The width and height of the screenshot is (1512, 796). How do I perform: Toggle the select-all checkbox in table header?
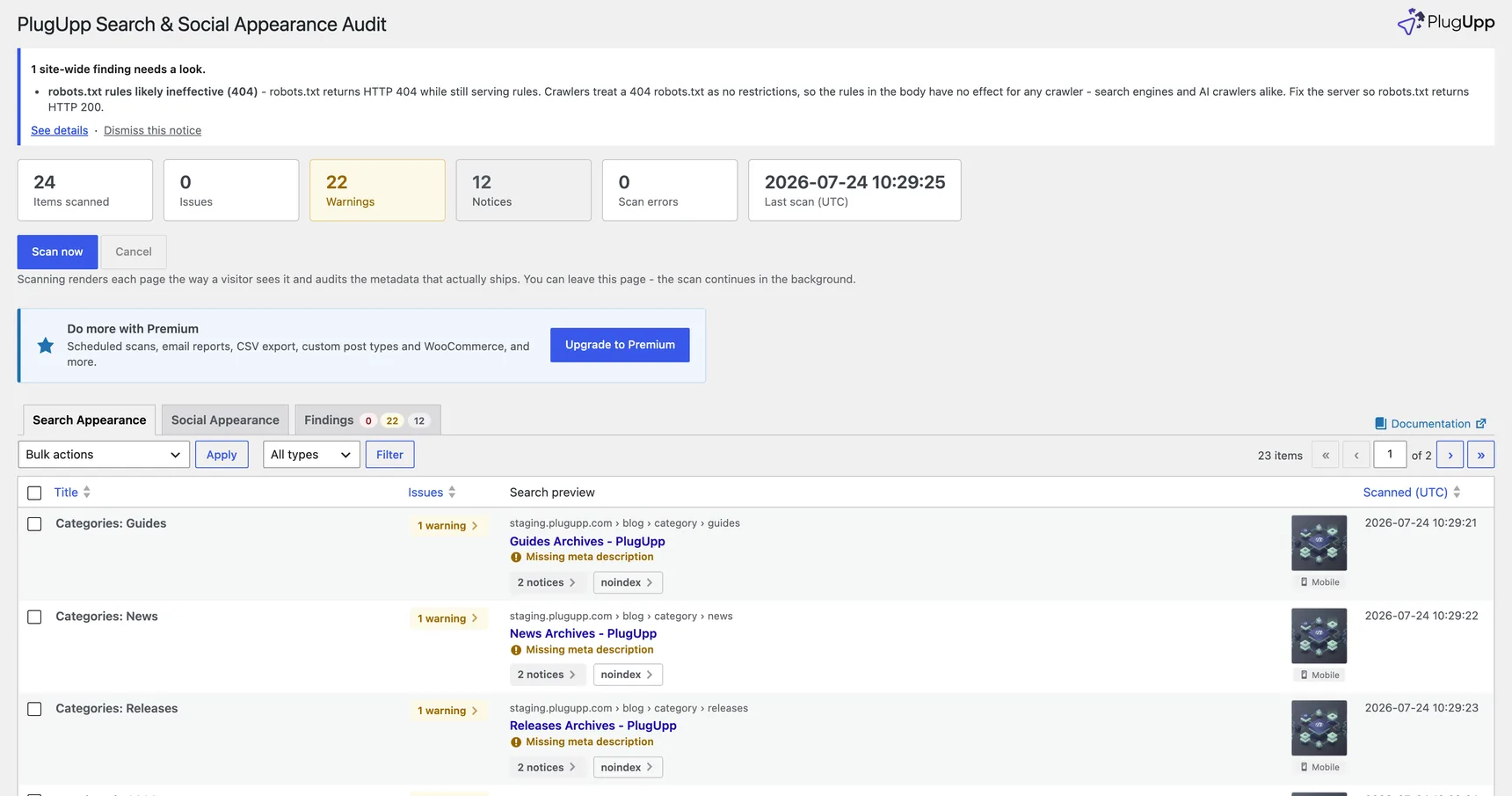pos(34,493)
